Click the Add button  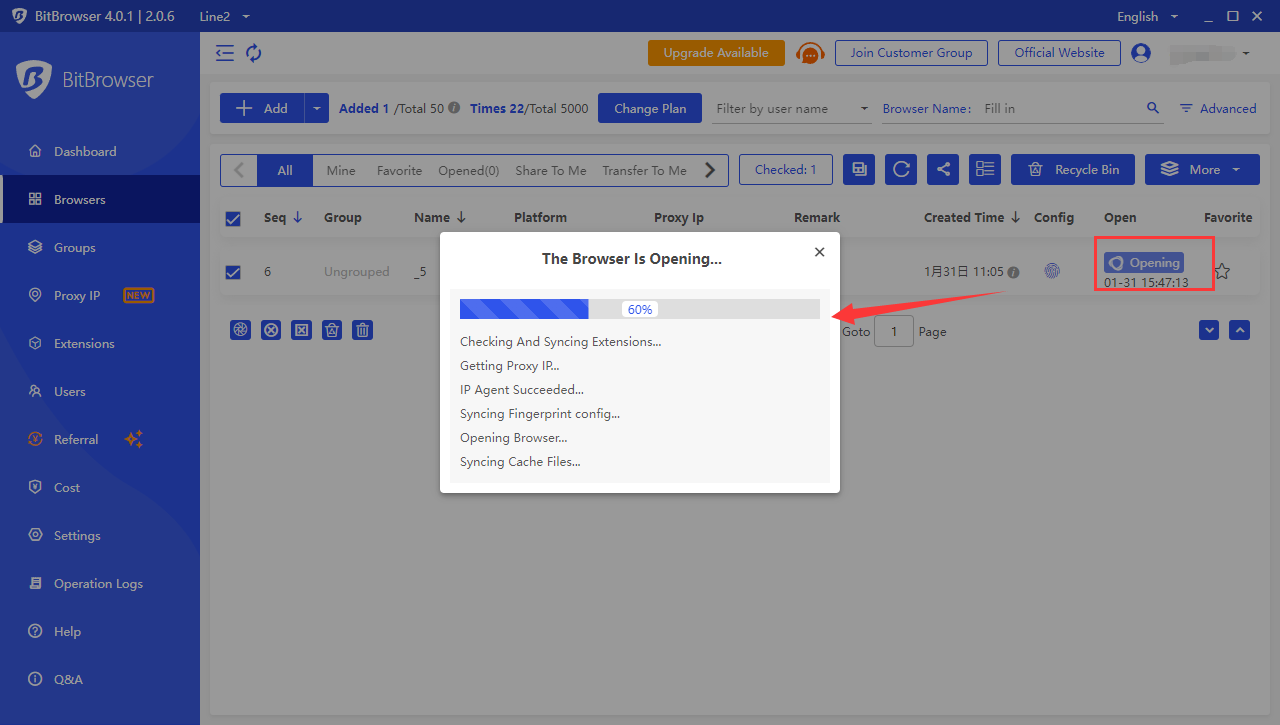262,108
